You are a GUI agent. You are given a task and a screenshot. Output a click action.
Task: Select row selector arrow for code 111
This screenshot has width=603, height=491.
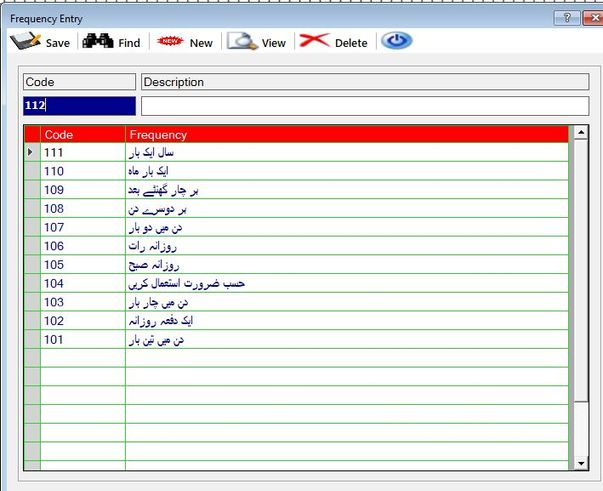(x=32, y=152)
